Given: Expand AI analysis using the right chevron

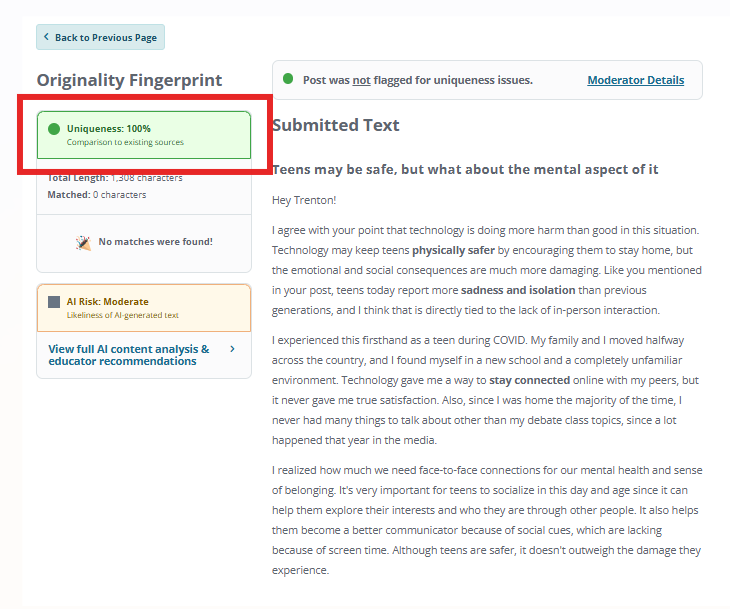Looking at the screenshot, I should click(233, 349).
